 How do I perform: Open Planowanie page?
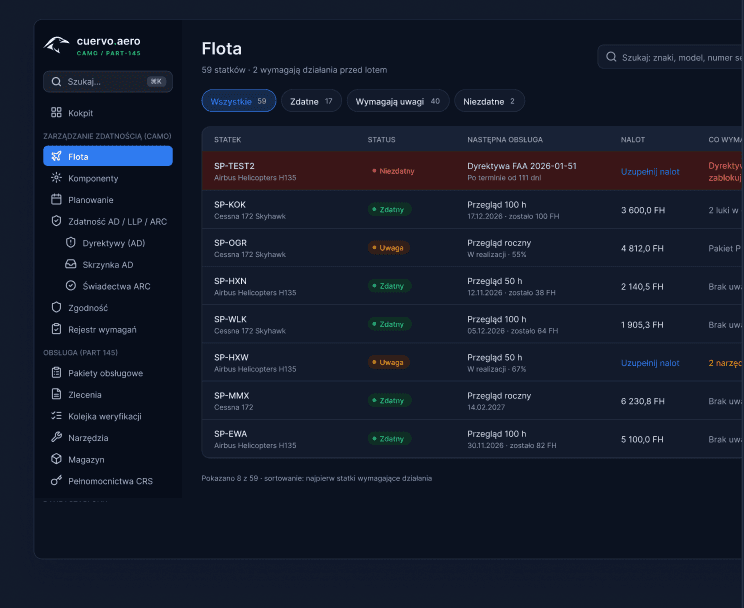click(108, 200)
